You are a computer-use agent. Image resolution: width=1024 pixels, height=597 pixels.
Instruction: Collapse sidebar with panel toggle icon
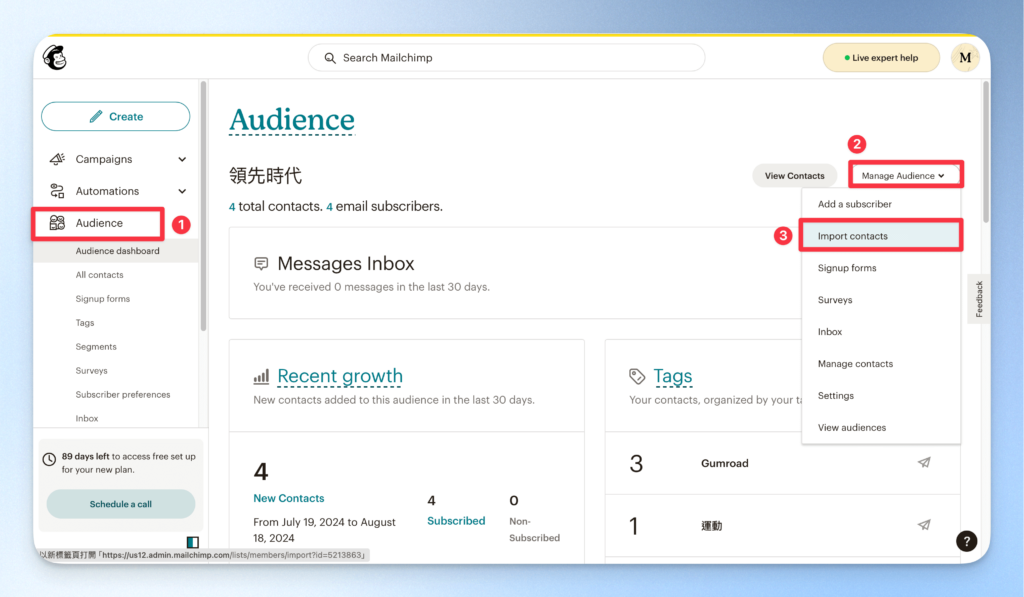[193, 542]
